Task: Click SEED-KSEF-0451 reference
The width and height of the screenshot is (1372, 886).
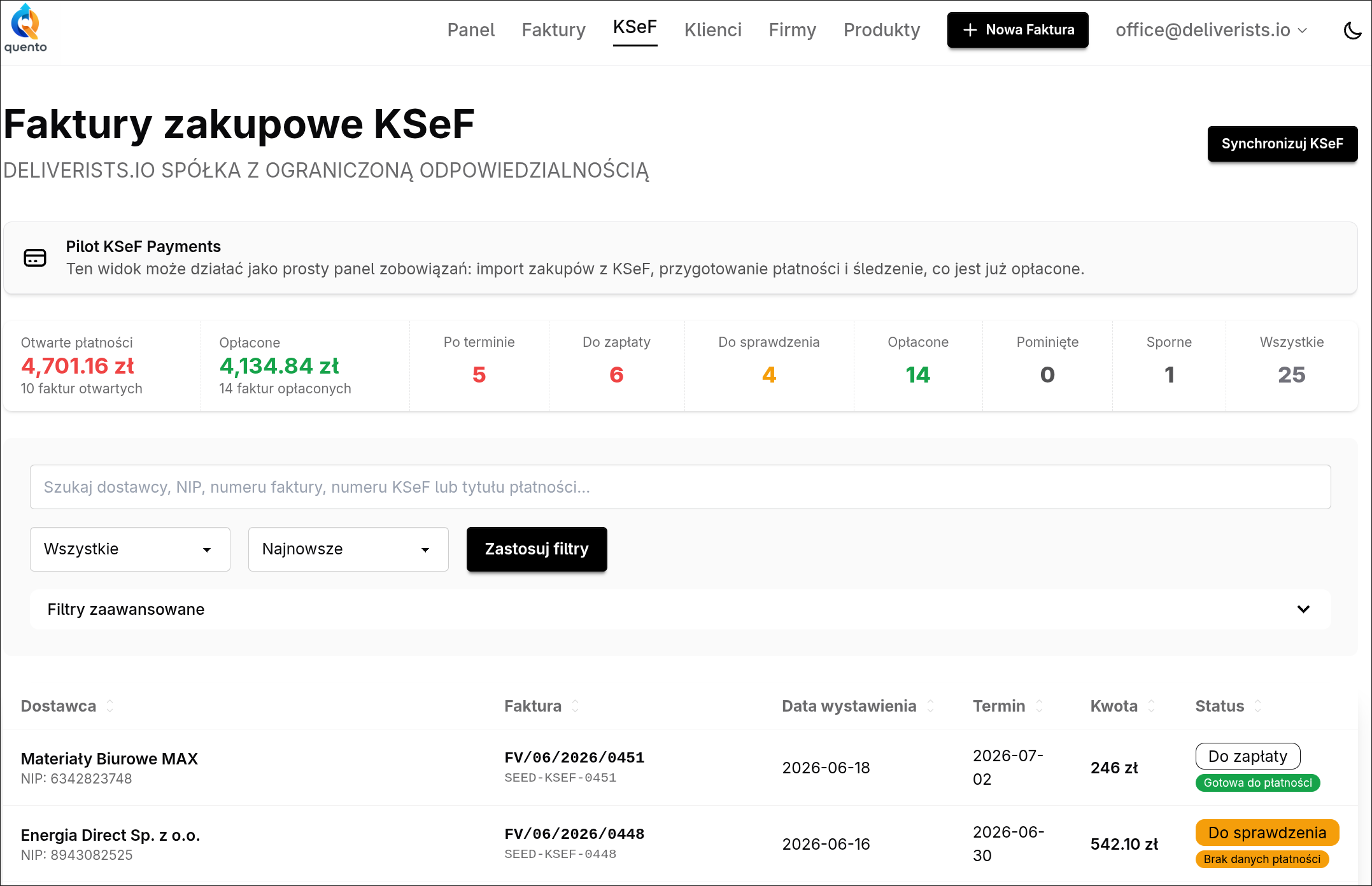Action: (x=560, y=778)
